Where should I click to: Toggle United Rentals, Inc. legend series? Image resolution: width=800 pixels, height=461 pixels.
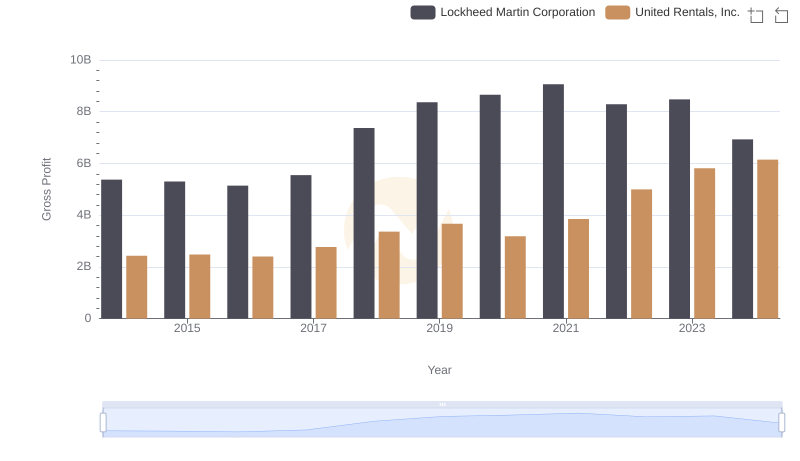tap(672, 12)
